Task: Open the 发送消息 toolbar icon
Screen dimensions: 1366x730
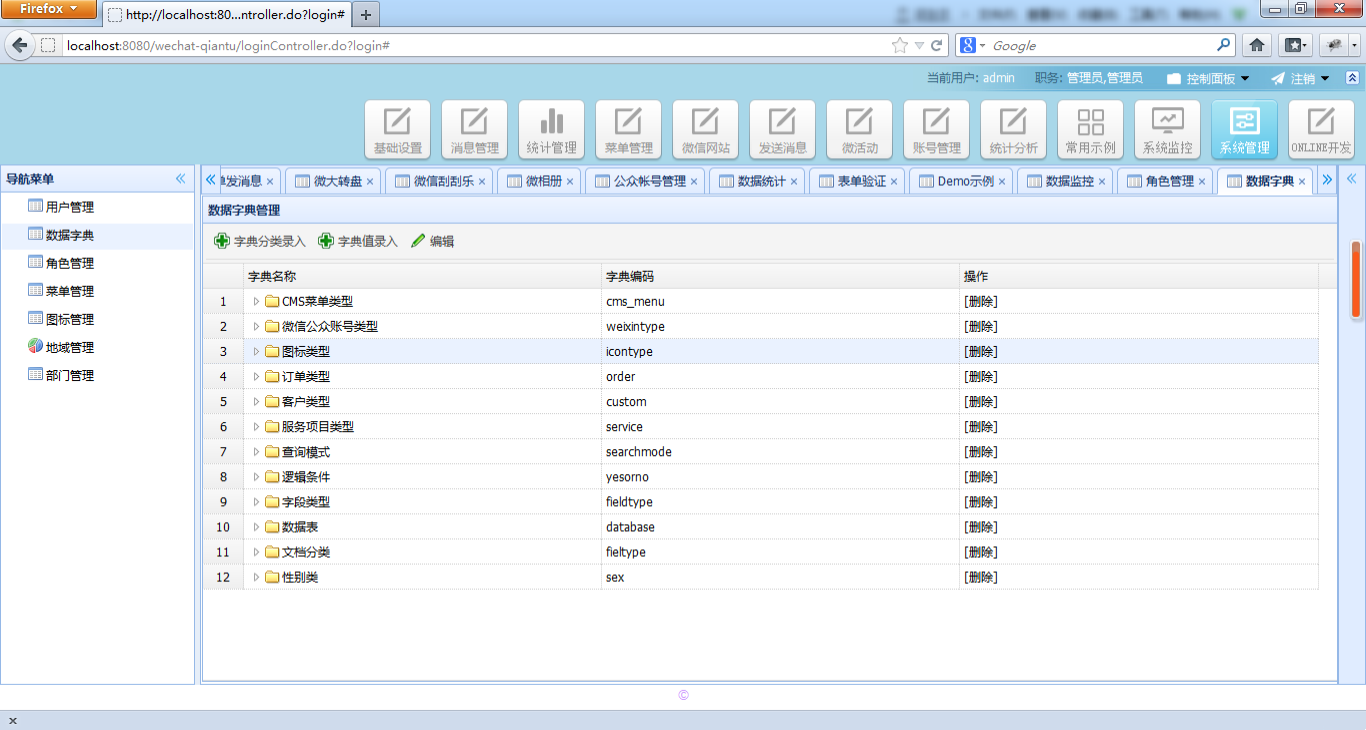Action: [782, 129]
